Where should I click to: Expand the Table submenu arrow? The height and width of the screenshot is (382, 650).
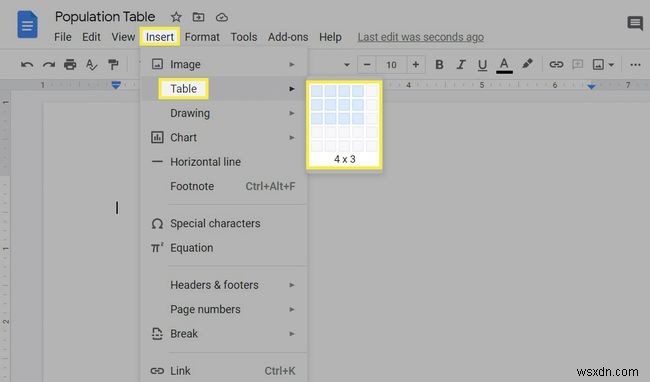(x=292, y=89)
